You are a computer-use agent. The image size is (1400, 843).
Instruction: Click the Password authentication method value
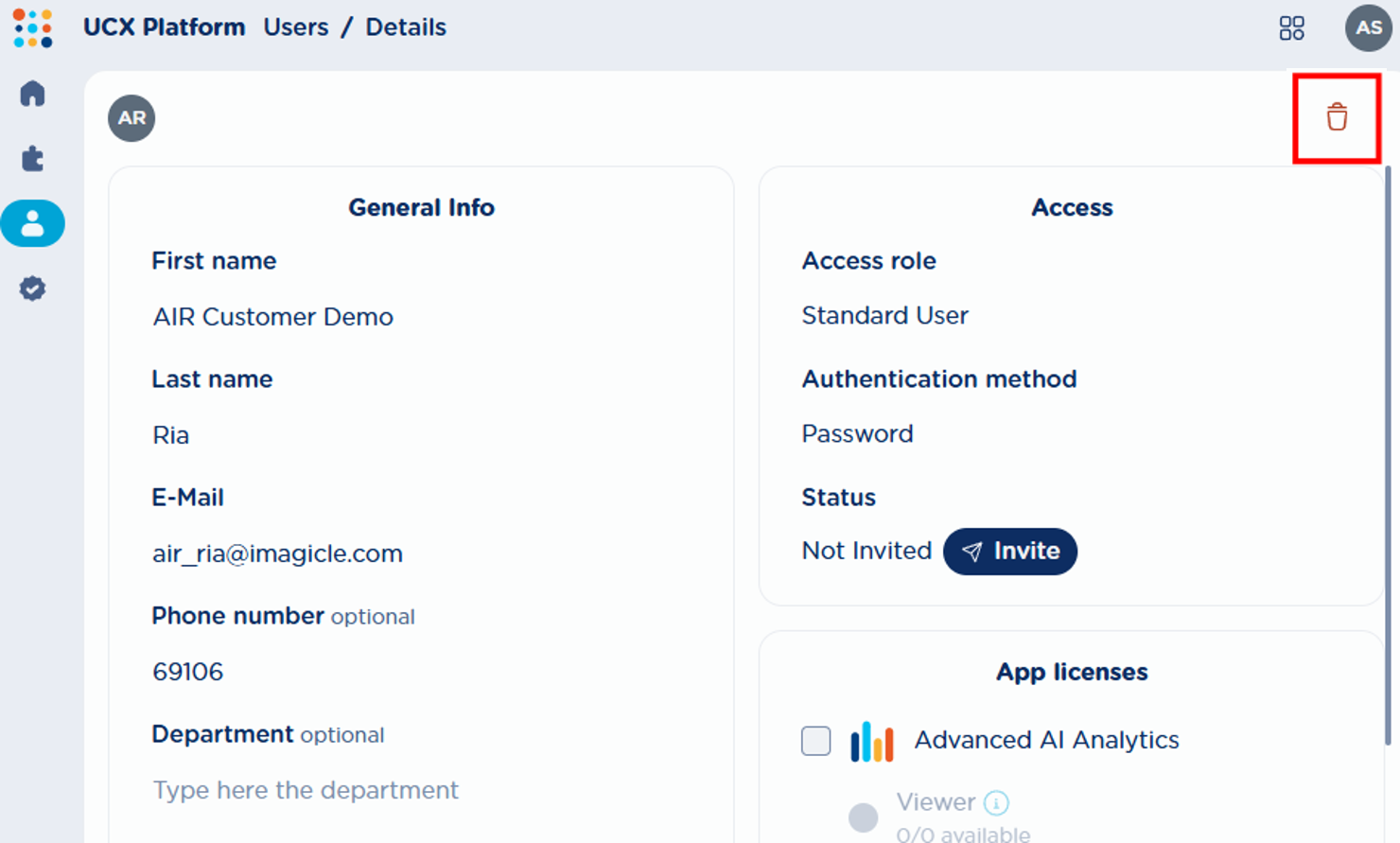point(857,433)
